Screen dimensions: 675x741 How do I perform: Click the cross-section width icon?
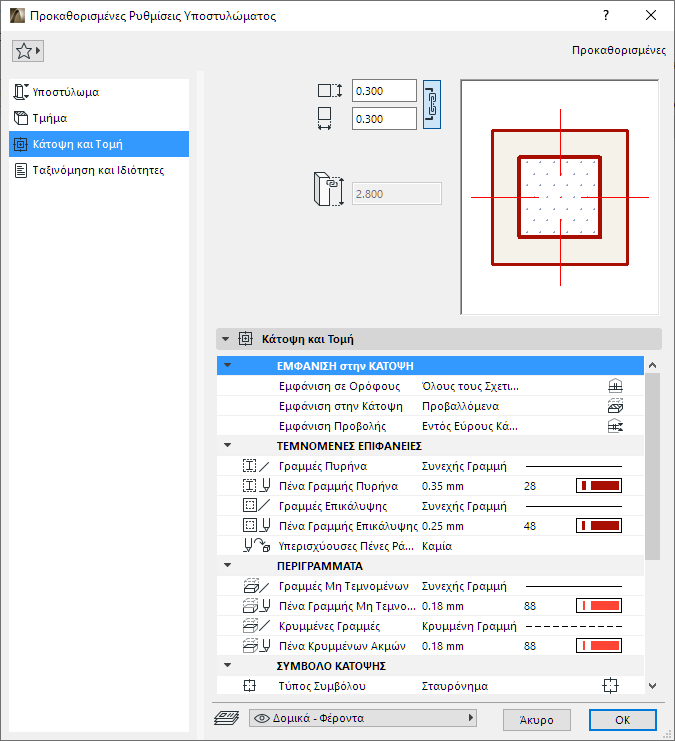click(x=324, y=118)
